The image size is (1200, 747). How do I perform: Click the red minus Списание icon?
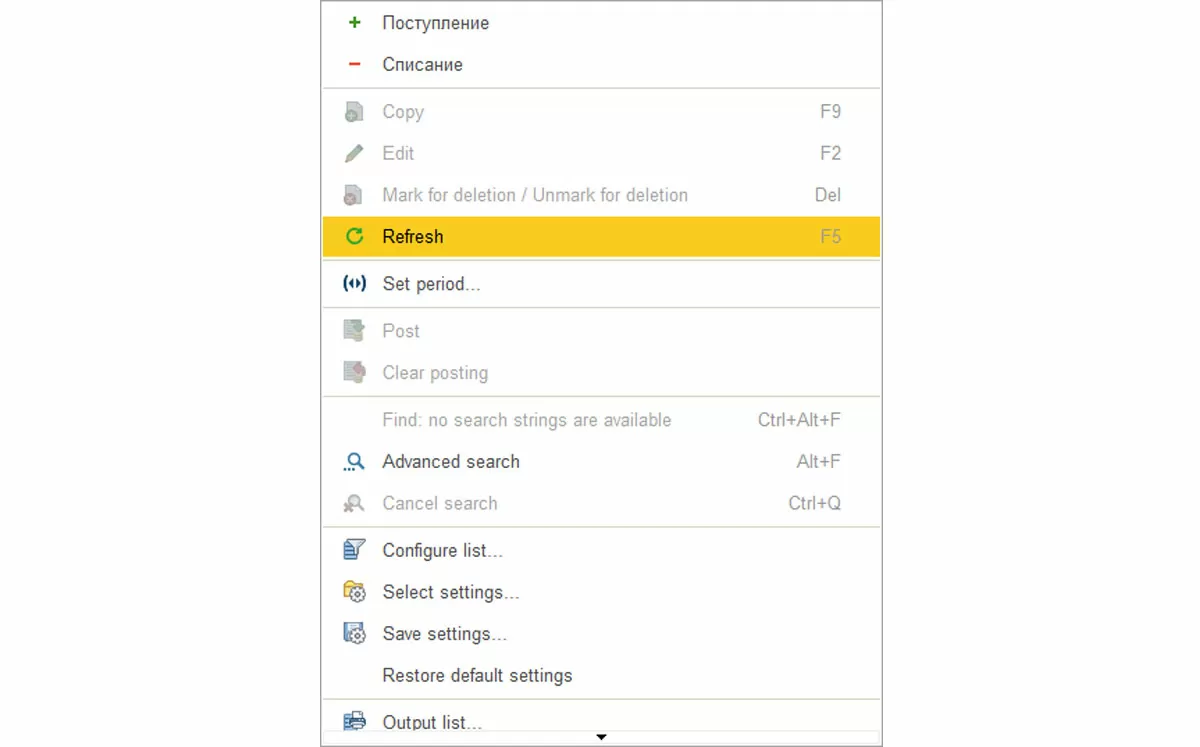pyautogui.click(x=354, y=64)
